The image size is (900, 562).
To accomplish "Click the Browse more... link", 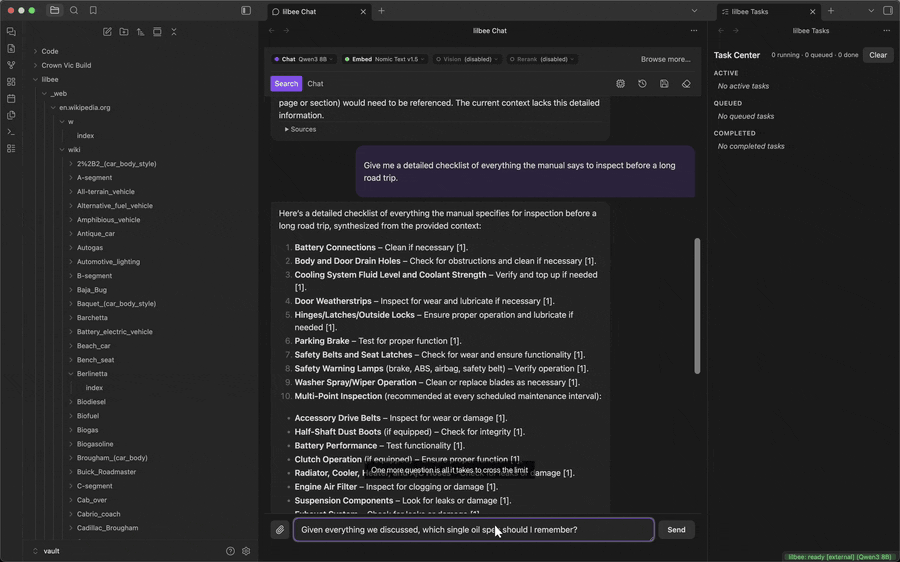I will [665, 59].
